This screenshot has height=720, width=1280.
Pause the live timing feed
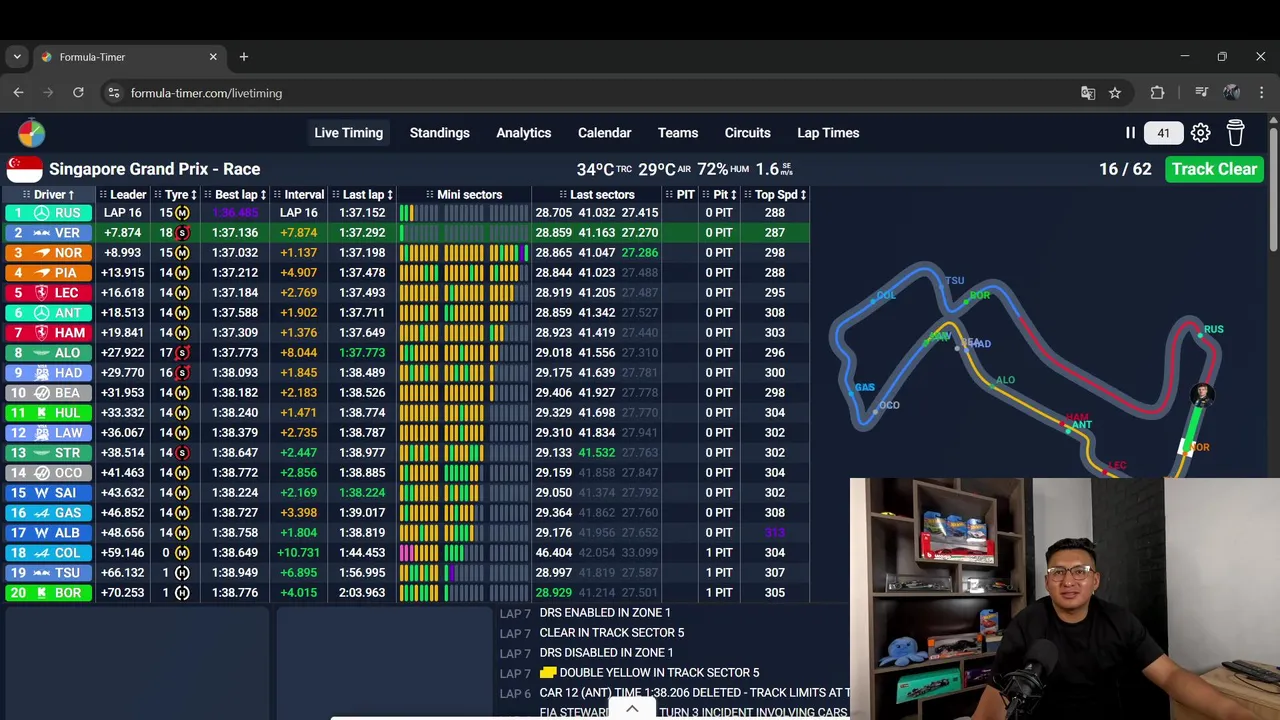pos(1130,133)
